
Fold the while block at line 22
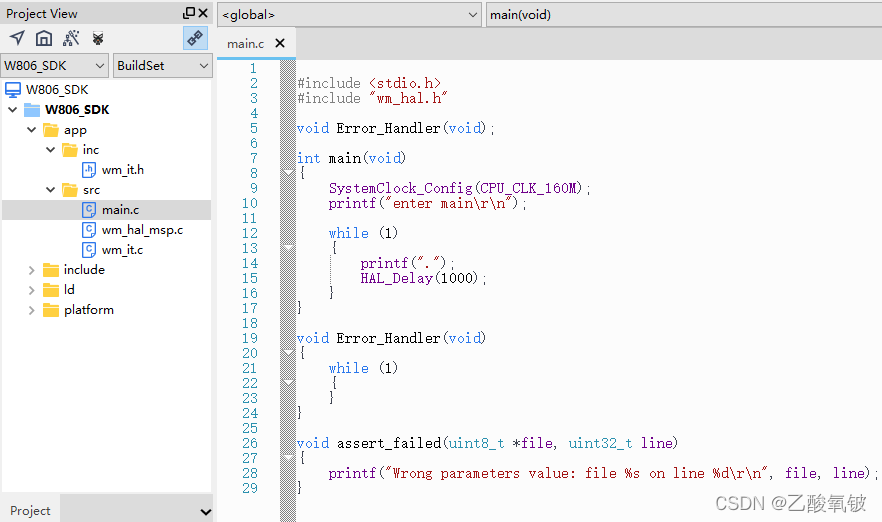[289, 382]
